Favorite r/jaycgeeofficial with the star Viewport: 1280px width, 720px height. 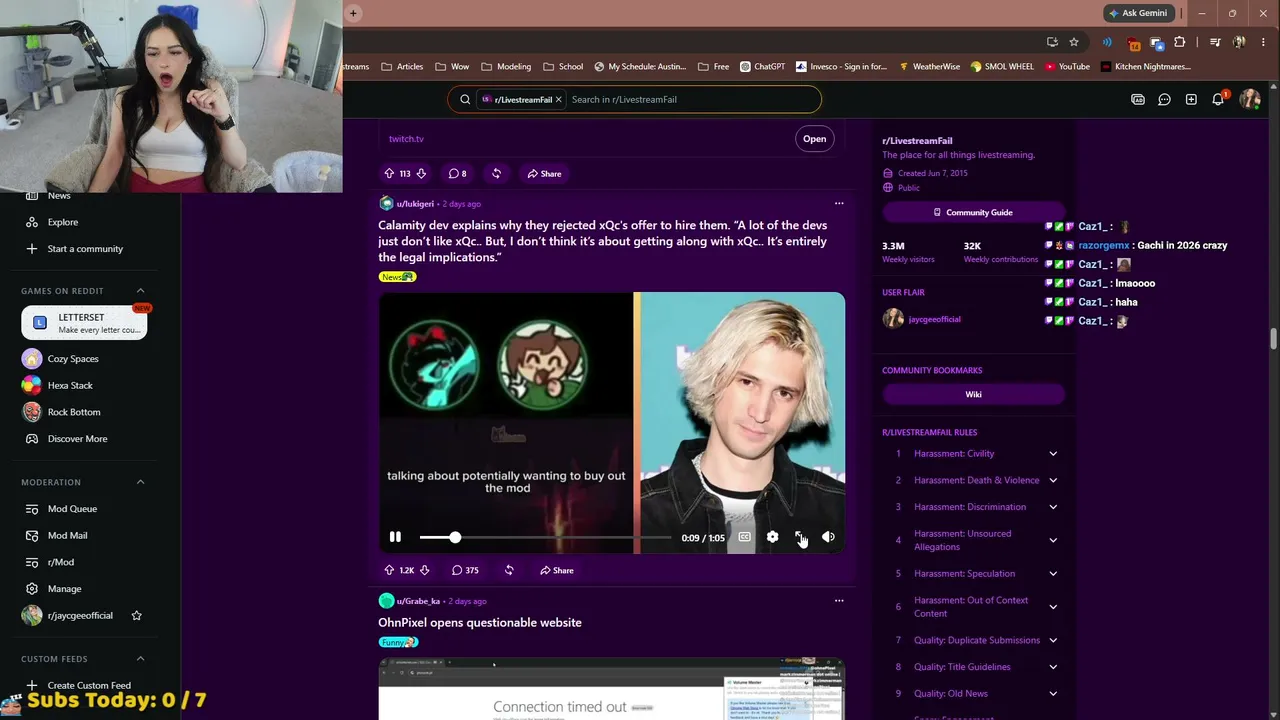(x=137, y=615)
